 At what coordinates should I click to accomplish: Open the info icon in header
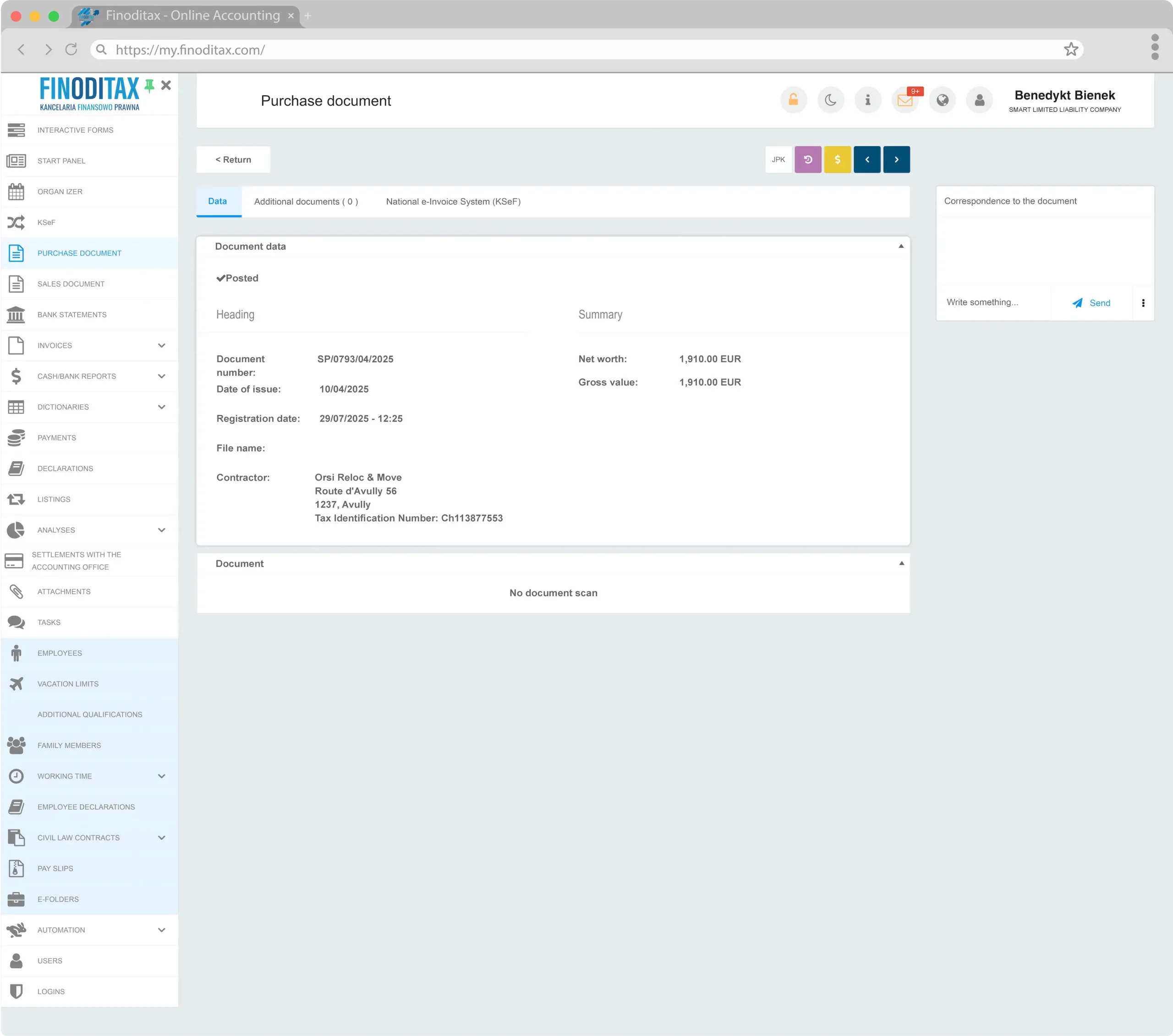click(x=868, y=100)
